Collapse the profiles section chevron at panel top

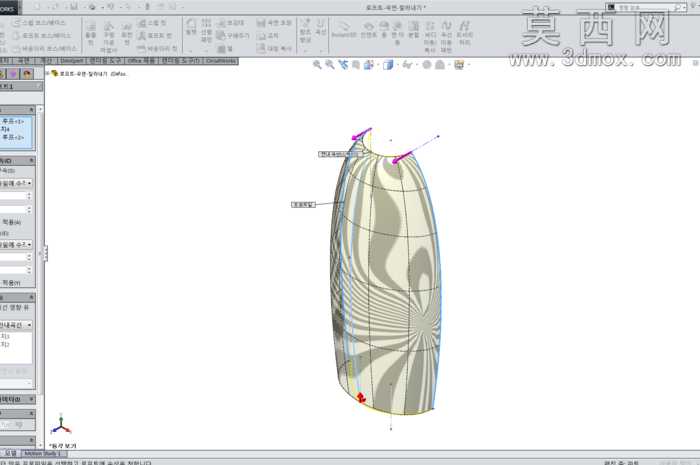pos(31,109)
